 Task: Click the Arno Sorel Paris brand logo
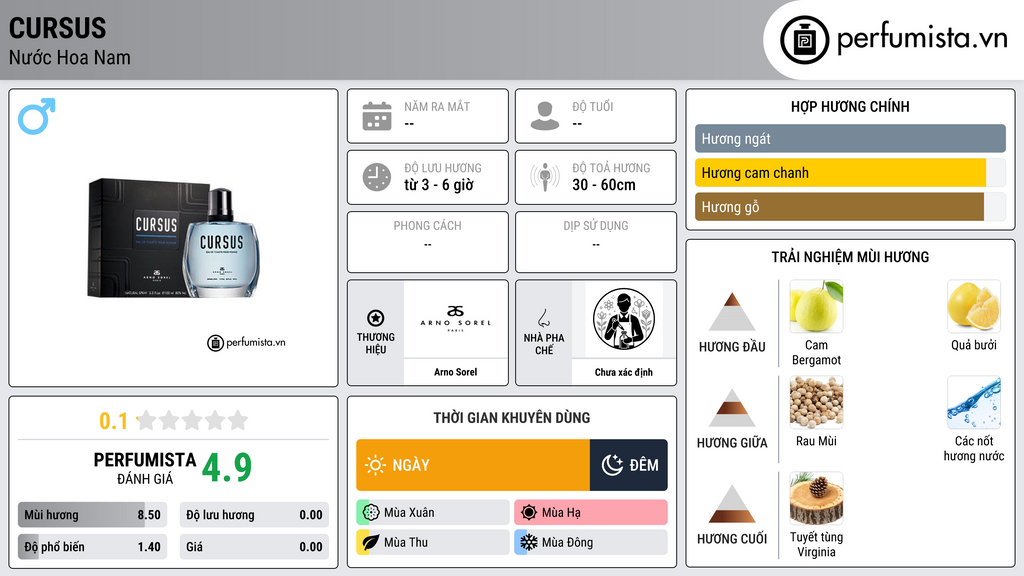coord(456,318)
